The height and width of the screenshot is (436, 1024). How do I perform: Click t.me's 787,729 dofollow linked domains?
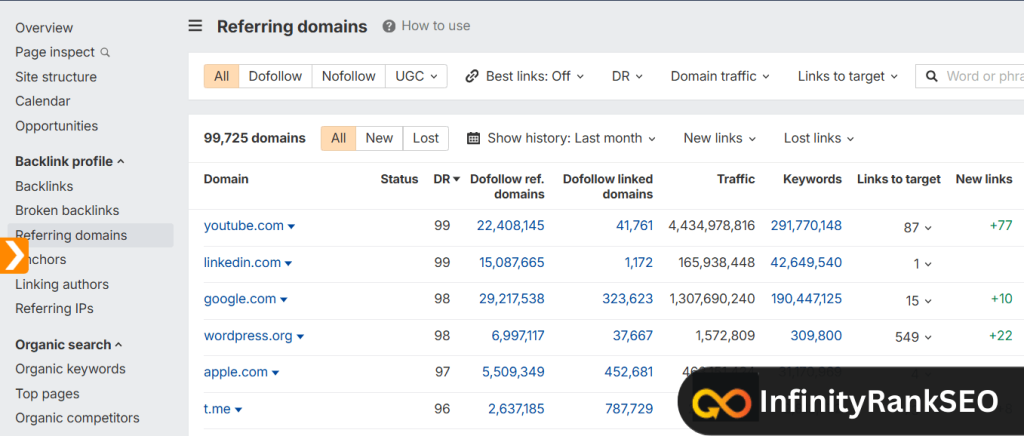628,409
